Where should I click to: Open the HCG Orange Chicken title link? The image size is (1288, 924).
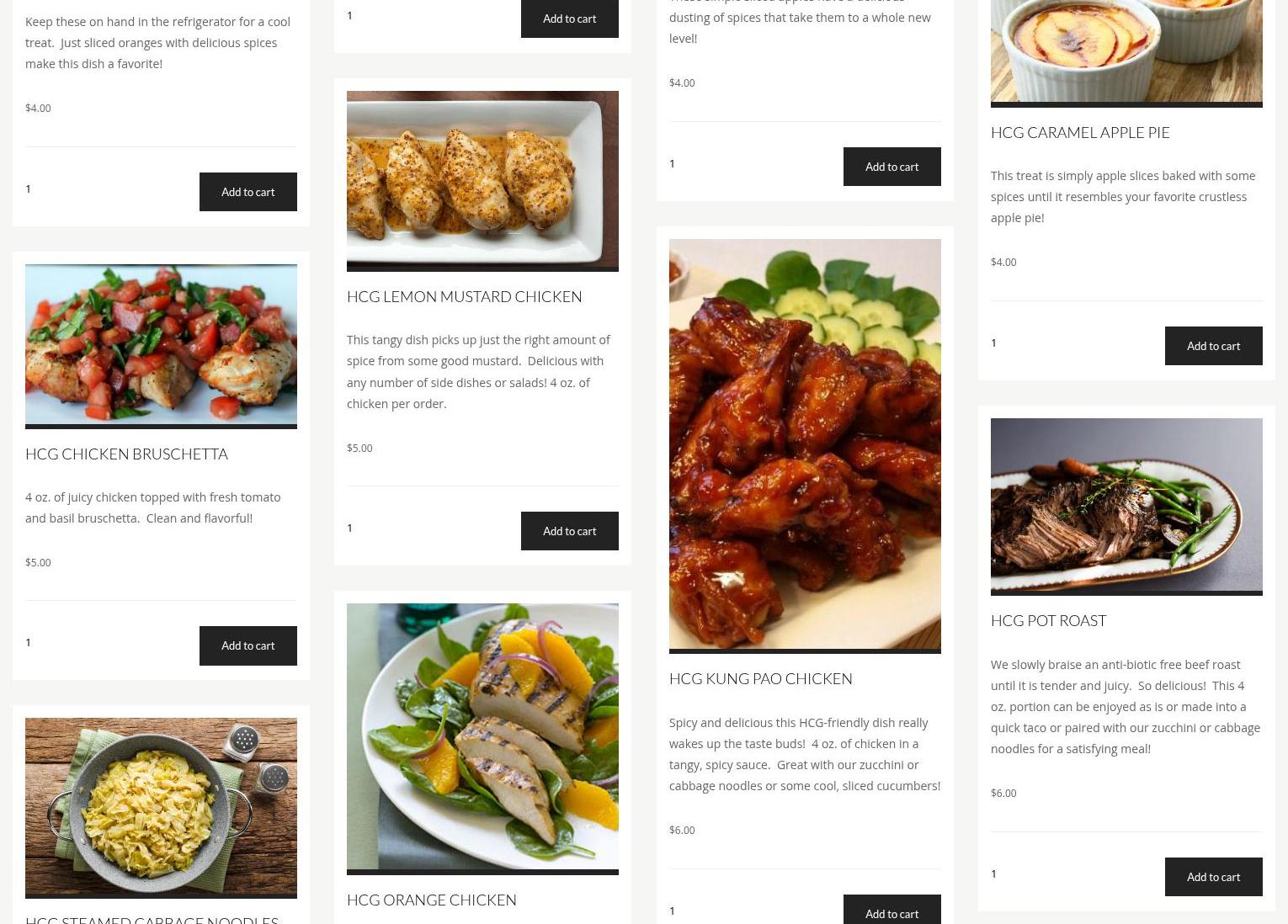[431, 900]
